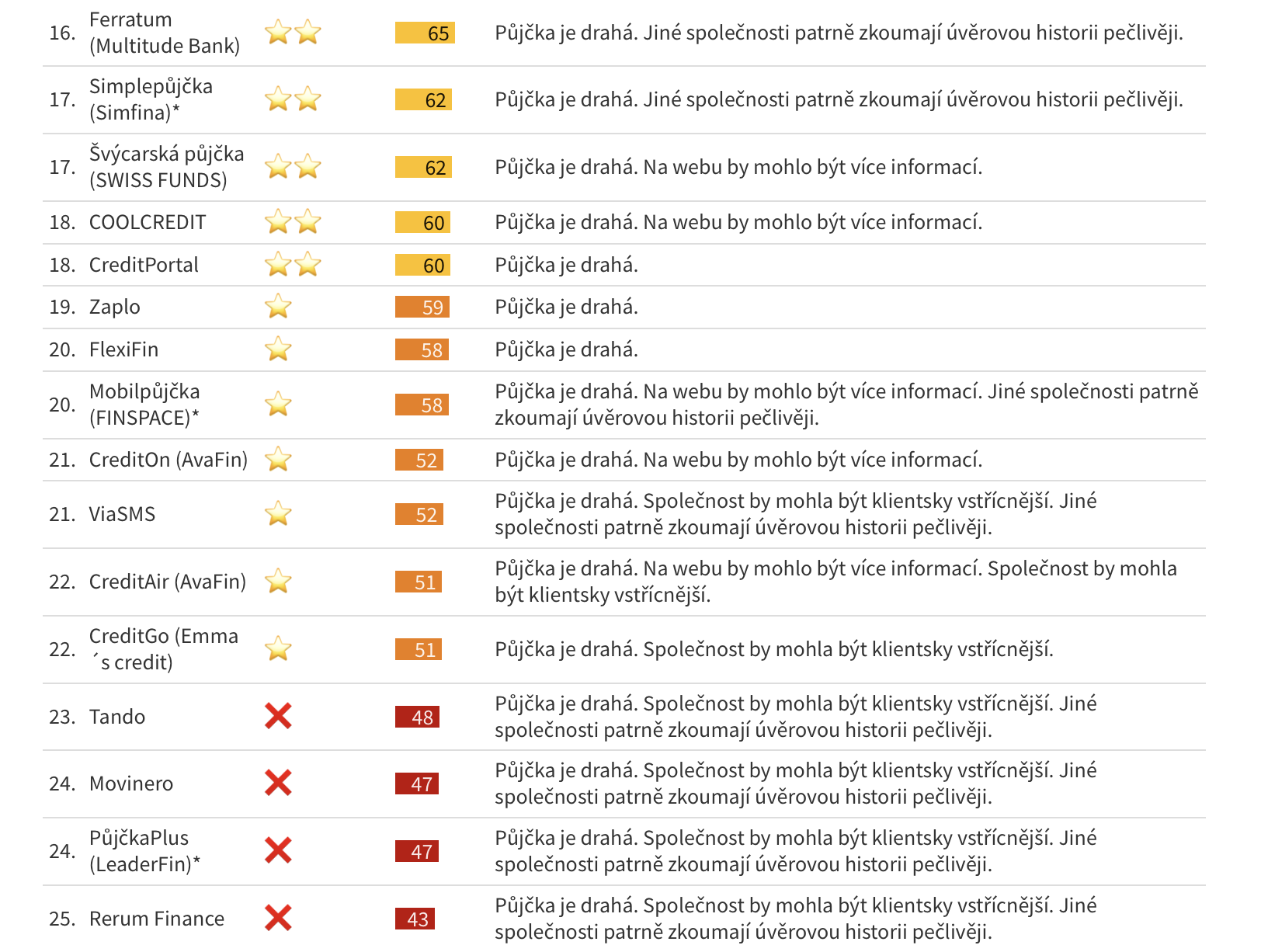Click the stars next to Ferratum (Multitude Bank)
Screen dimensions: 1261x952
pos(293,33)
